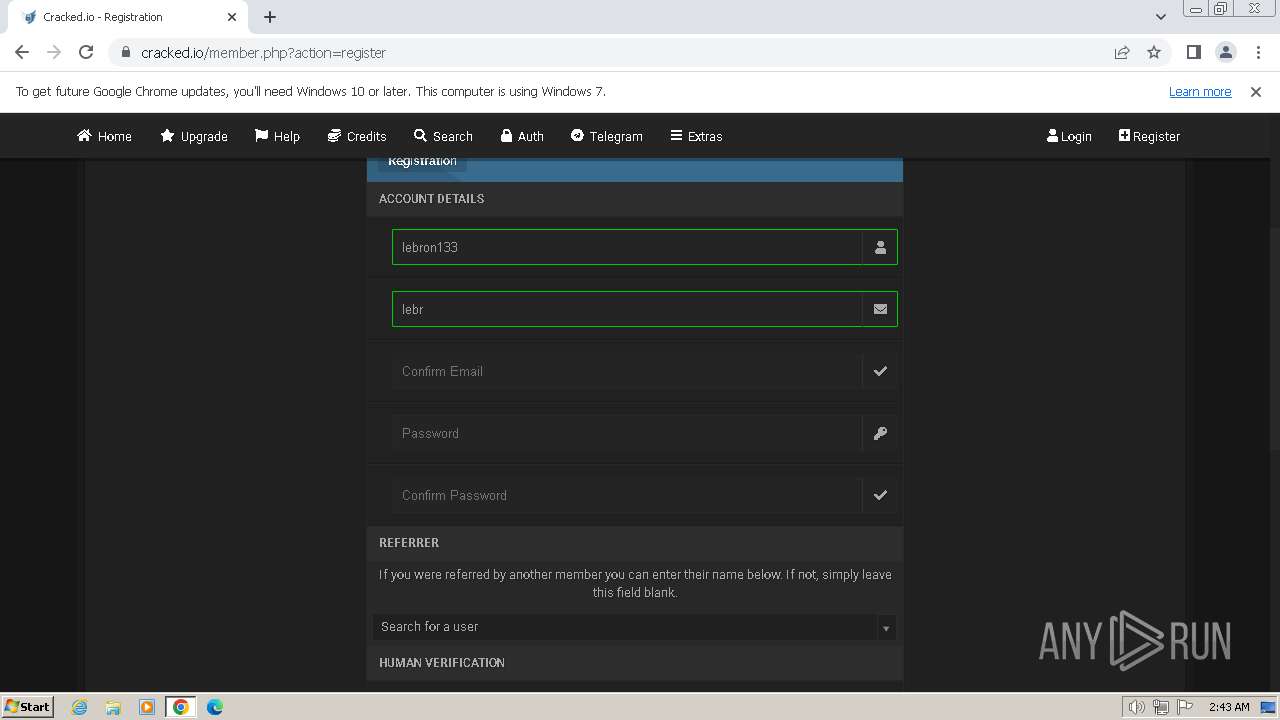Click the Login link

pos(1069,136)
